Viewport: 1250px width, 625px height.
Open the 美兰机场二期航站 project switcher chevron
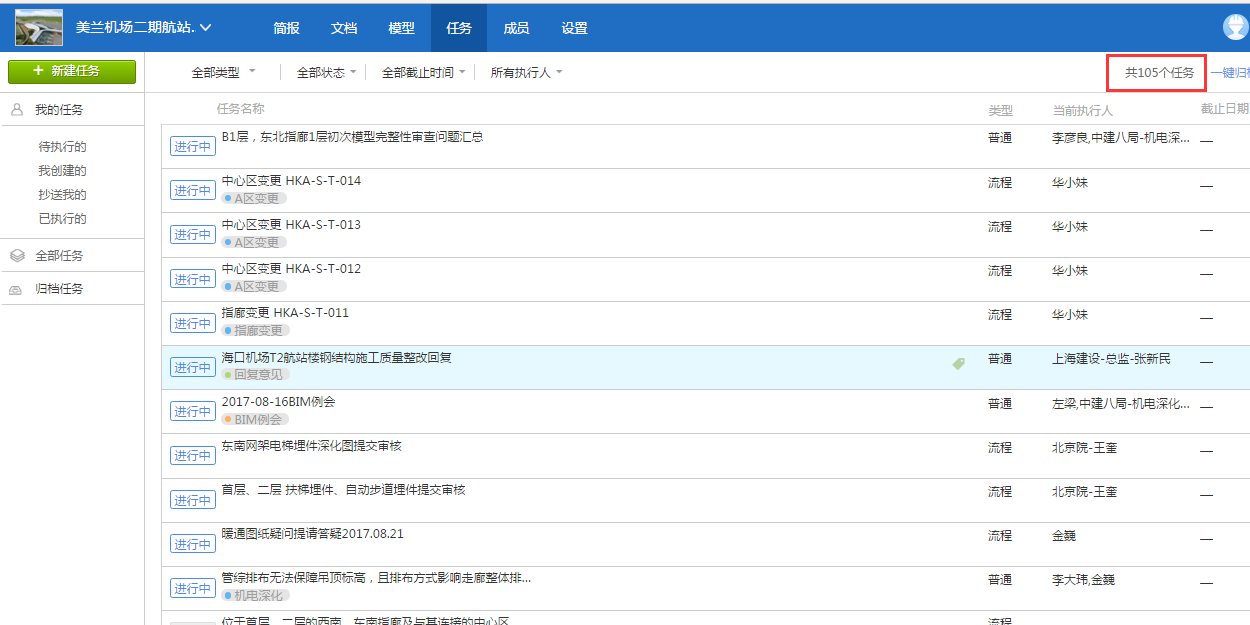[207, 27]
